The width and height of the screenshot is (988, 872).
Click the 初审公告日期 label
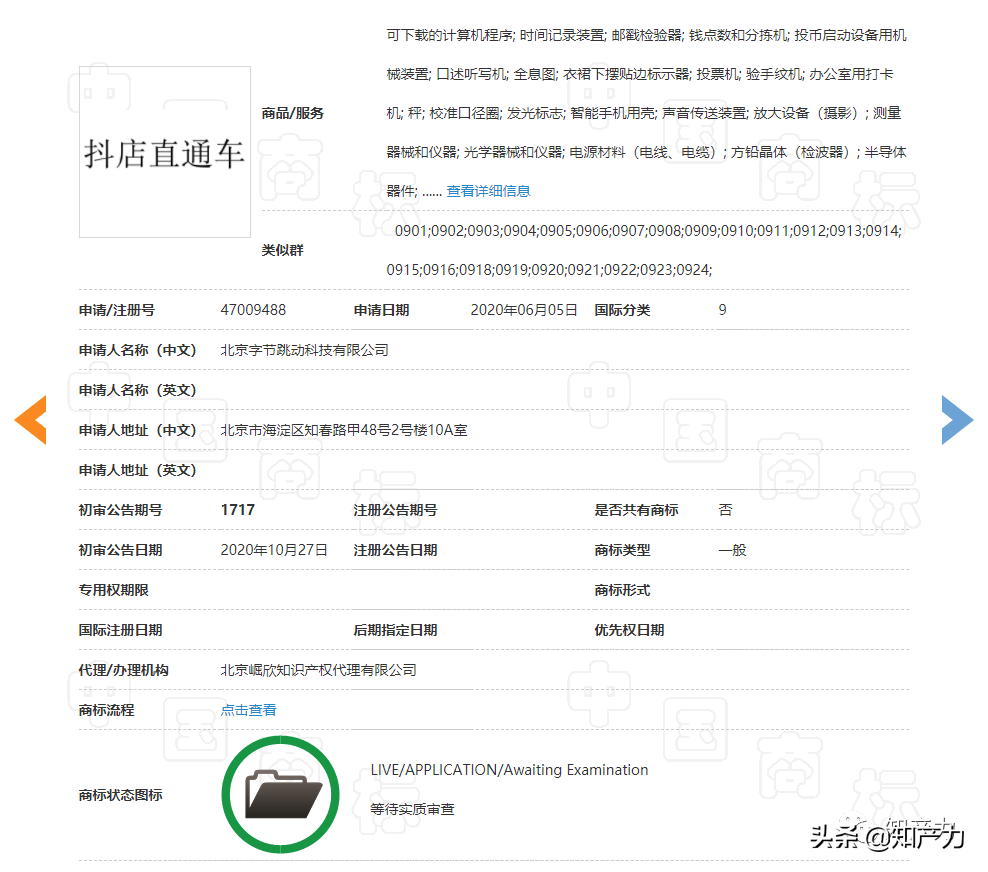coord(120,550)
